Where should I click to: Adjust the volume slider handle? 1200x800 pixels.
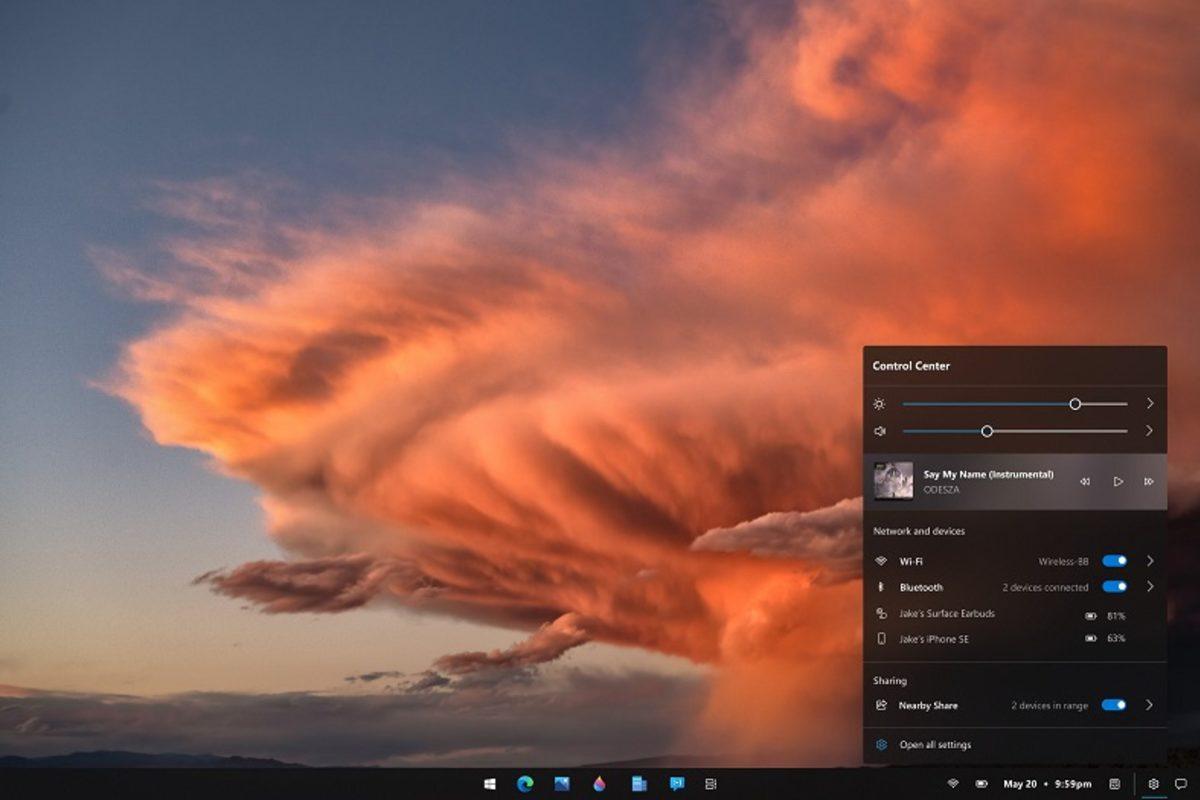coord(988,430)
